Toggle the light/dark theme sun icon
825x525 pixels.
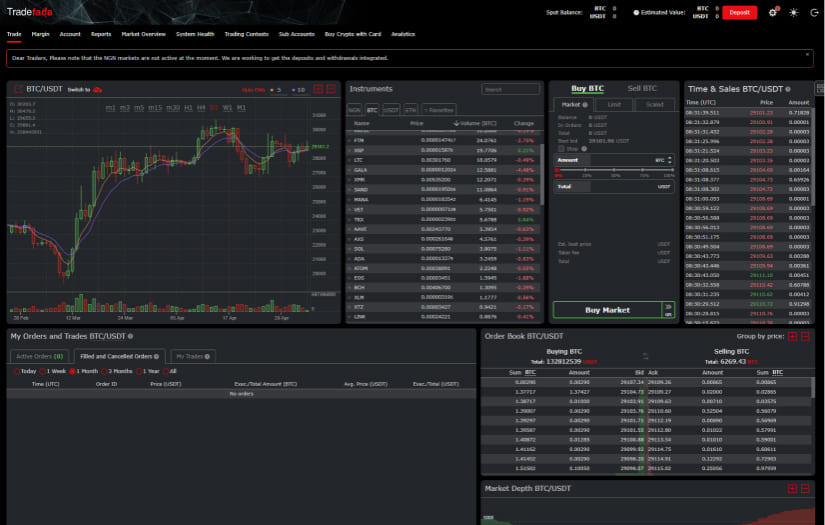pos(793,12)
